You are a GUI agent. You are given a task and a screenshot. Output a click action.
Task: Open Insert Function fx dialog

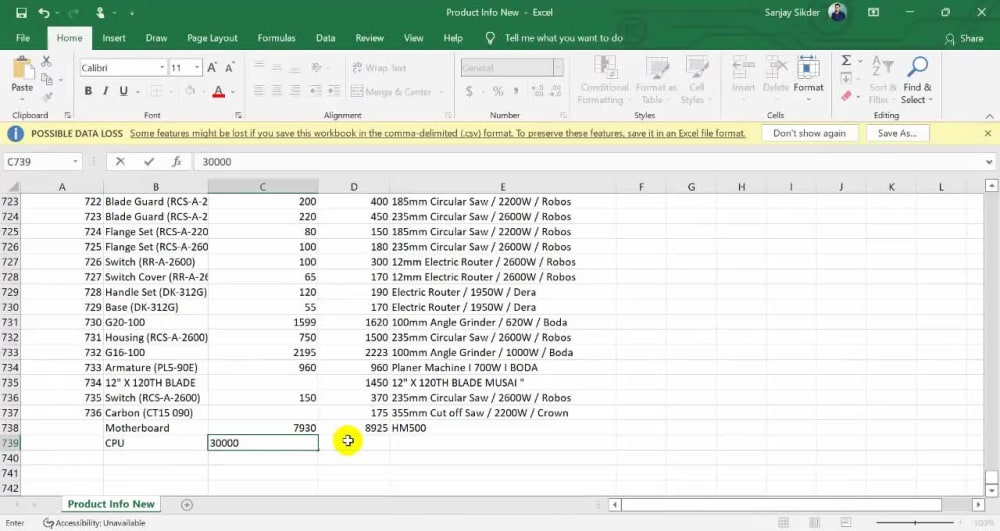(177, 162)
